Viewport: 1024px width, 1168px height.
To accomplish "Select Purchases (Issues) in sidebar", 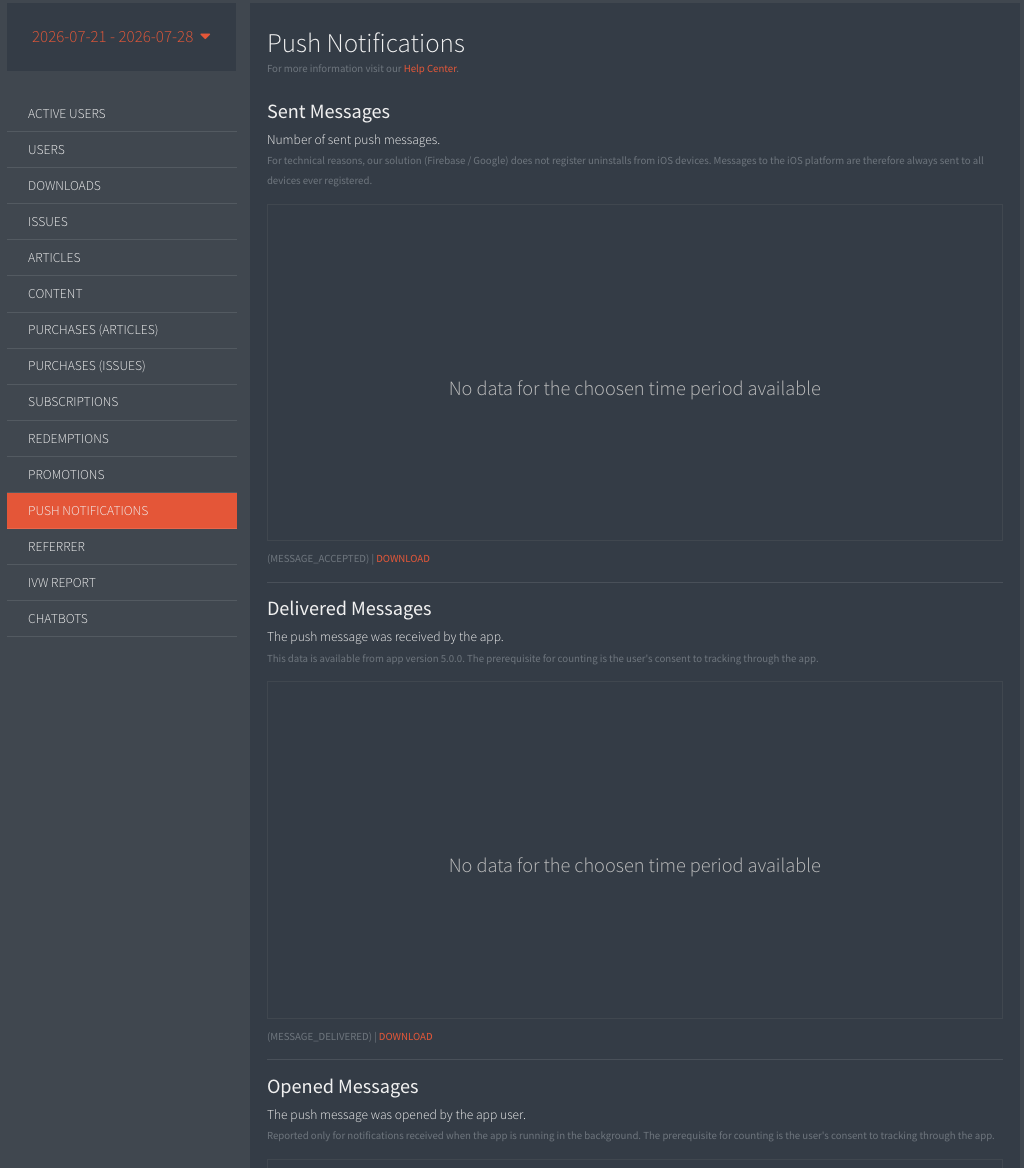I will click(x=122, y=366).
